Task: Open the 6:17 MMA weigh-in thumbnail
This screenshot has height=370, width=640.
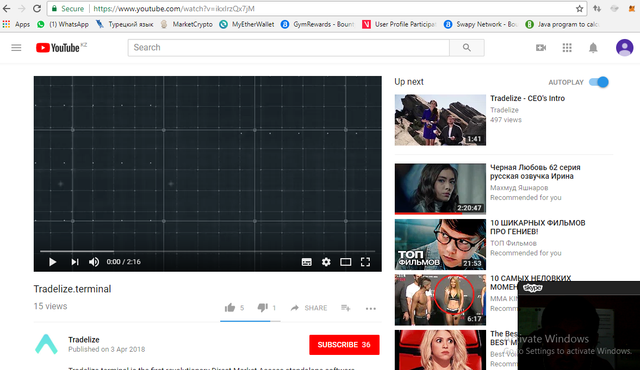Action: point(440,300)
